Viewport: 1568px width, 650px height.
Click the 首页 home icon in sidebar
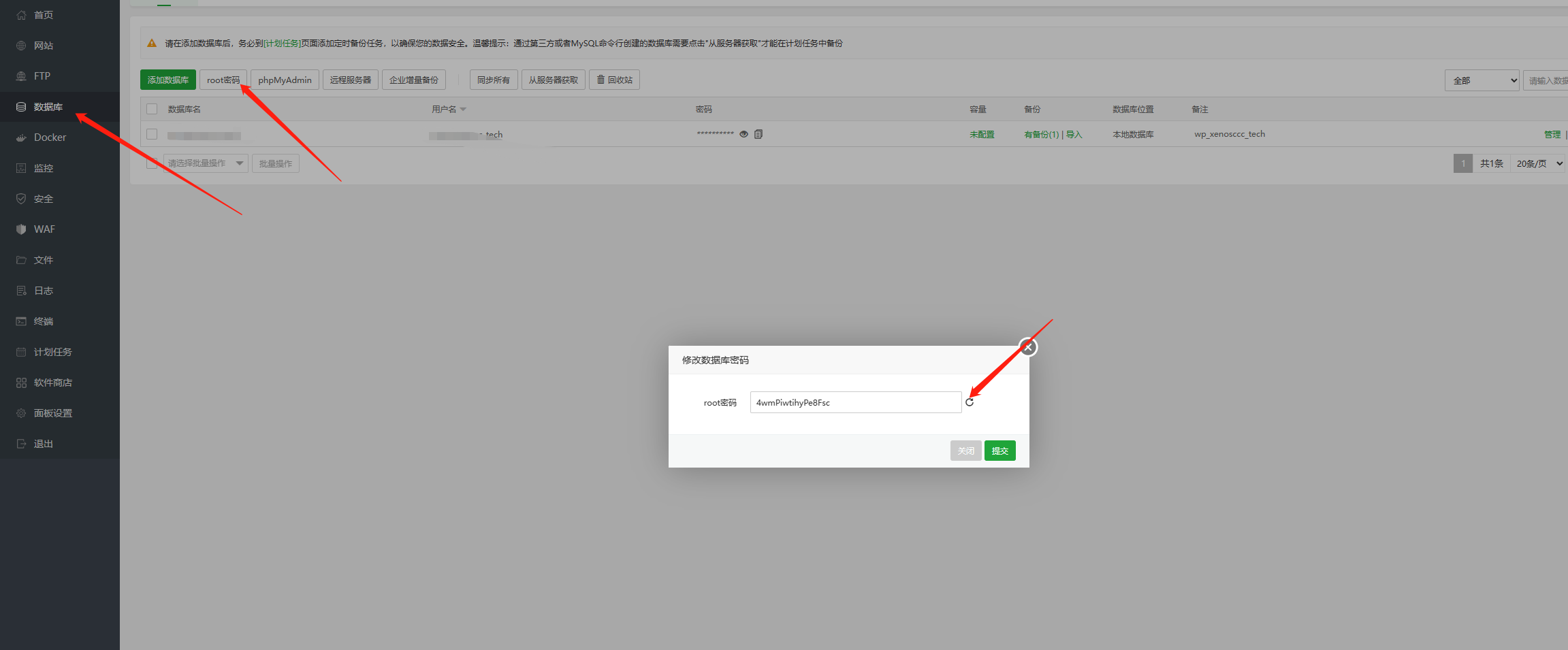click(21, 15)
